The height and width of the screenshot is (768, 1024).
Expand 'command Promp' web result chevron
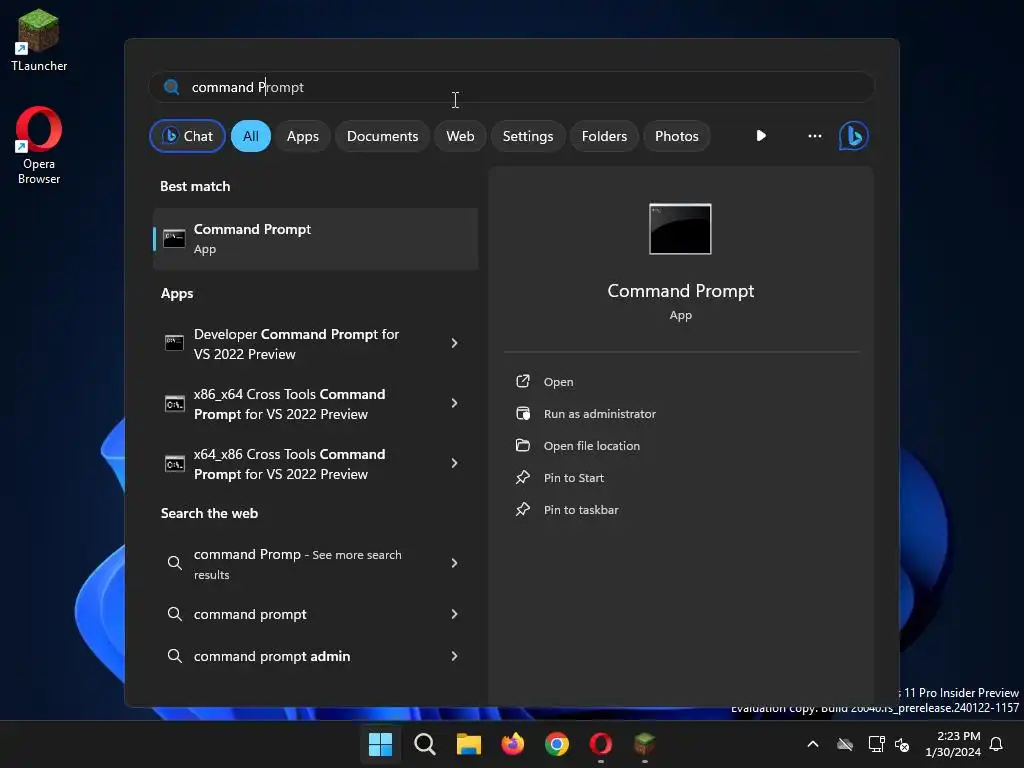click(x=455, y=563)
